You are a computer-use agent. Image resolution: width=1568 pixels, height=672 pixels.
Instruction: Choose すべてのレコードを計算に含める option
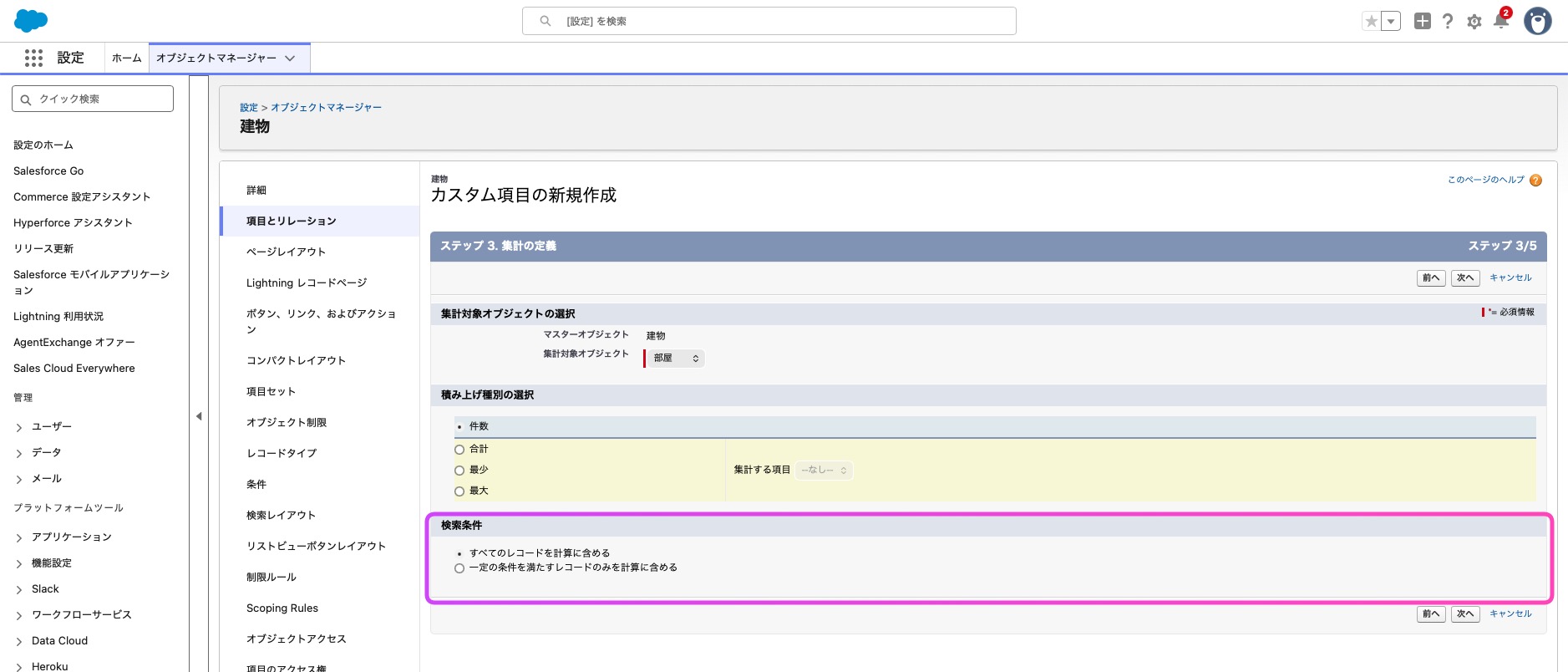point(459,554)
